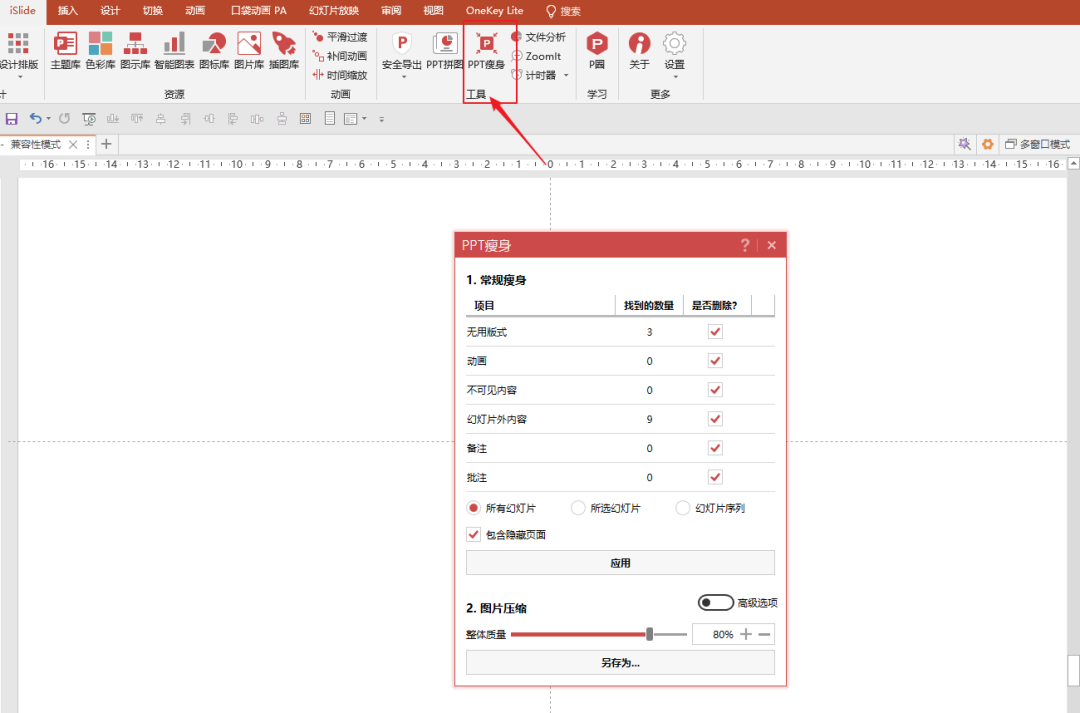Click the undo arrow icon
The width and height of the screenshot is (1080, 713).
click(x=36, y=118)
